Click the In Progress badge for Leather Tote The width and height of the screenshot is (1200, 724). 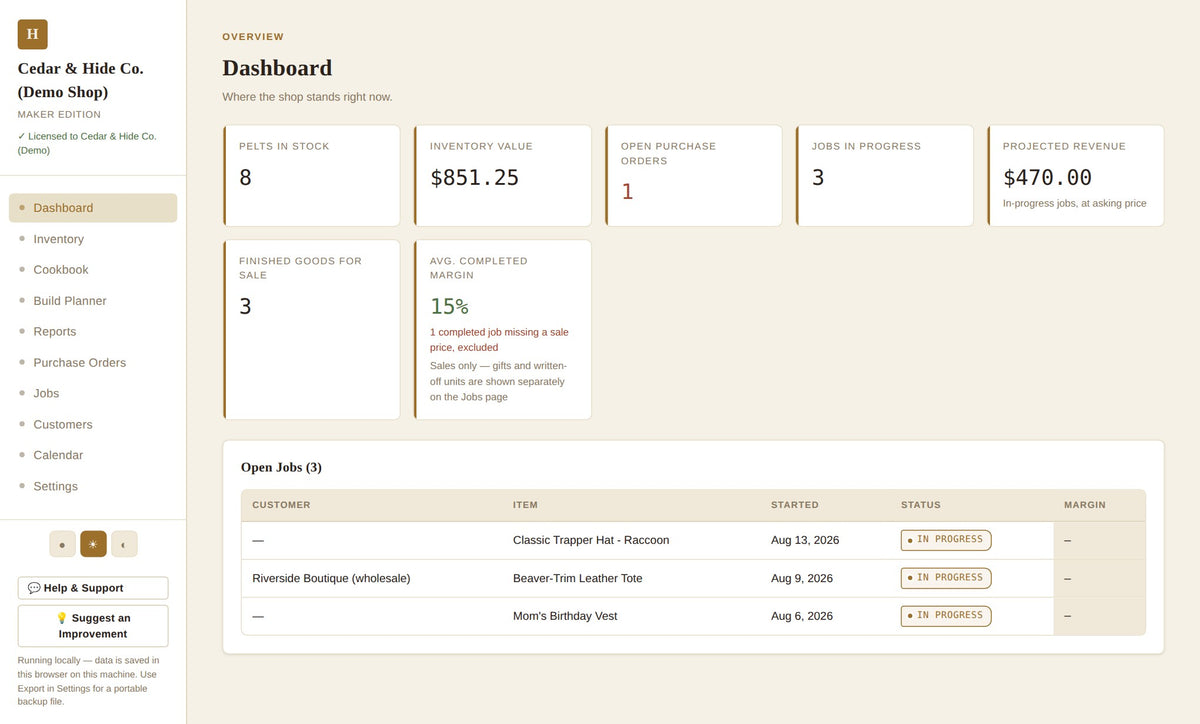(946, 578)
